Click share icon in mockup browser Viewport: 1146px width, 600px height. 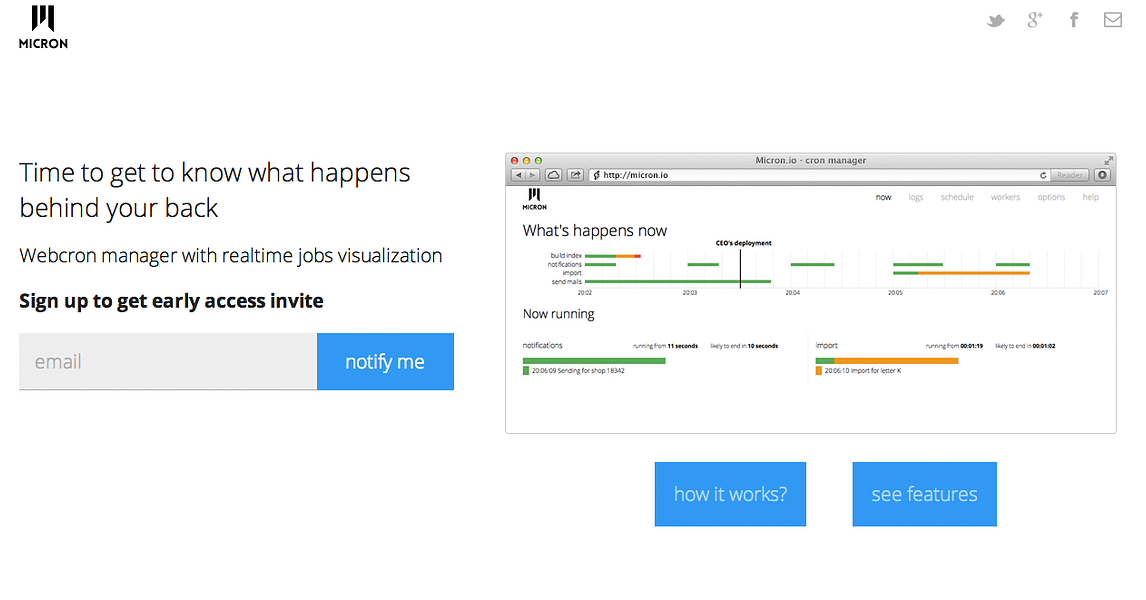point(576,175)
